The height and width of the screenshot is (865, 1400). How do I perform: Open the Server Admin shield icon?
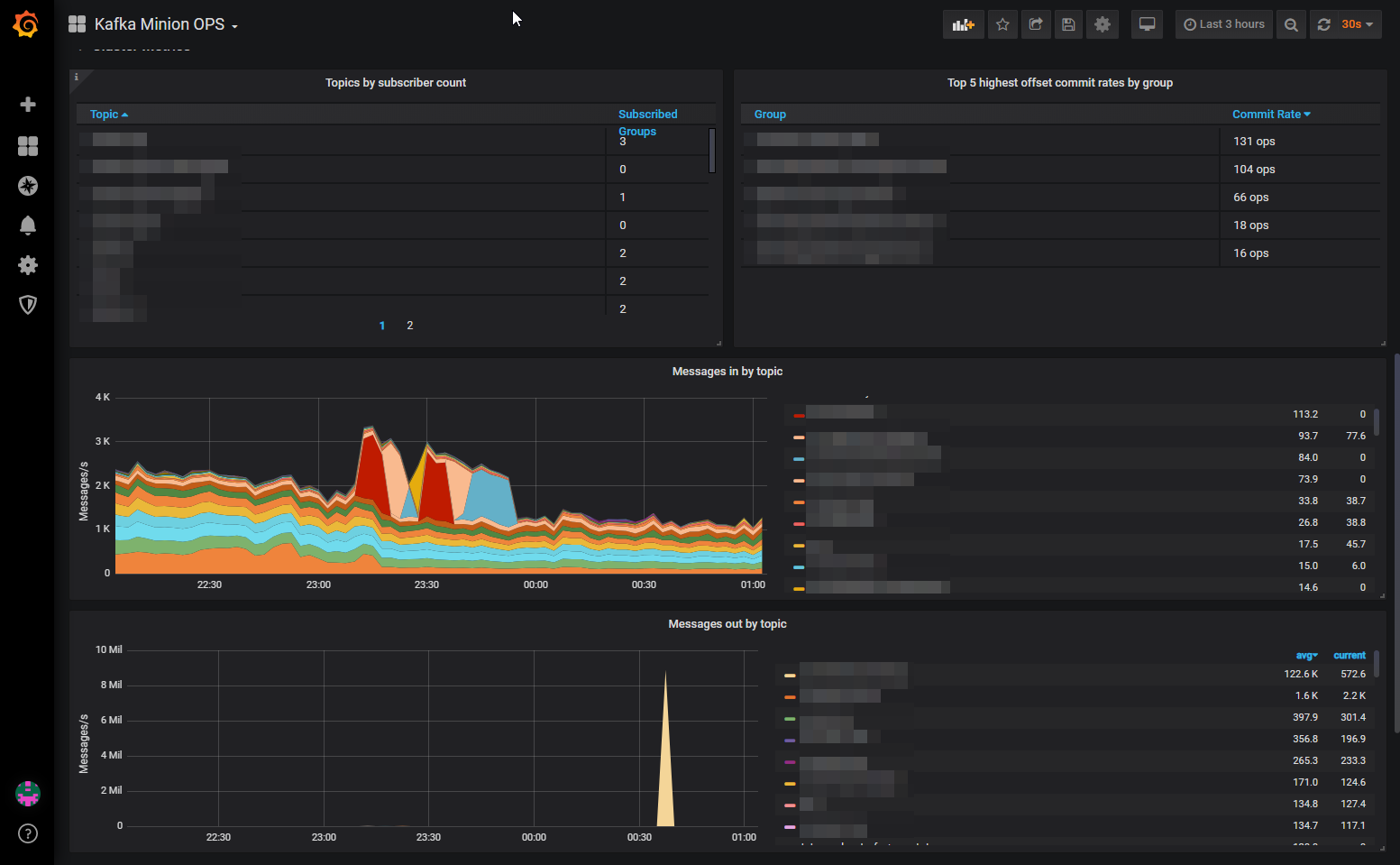[28, 305]
